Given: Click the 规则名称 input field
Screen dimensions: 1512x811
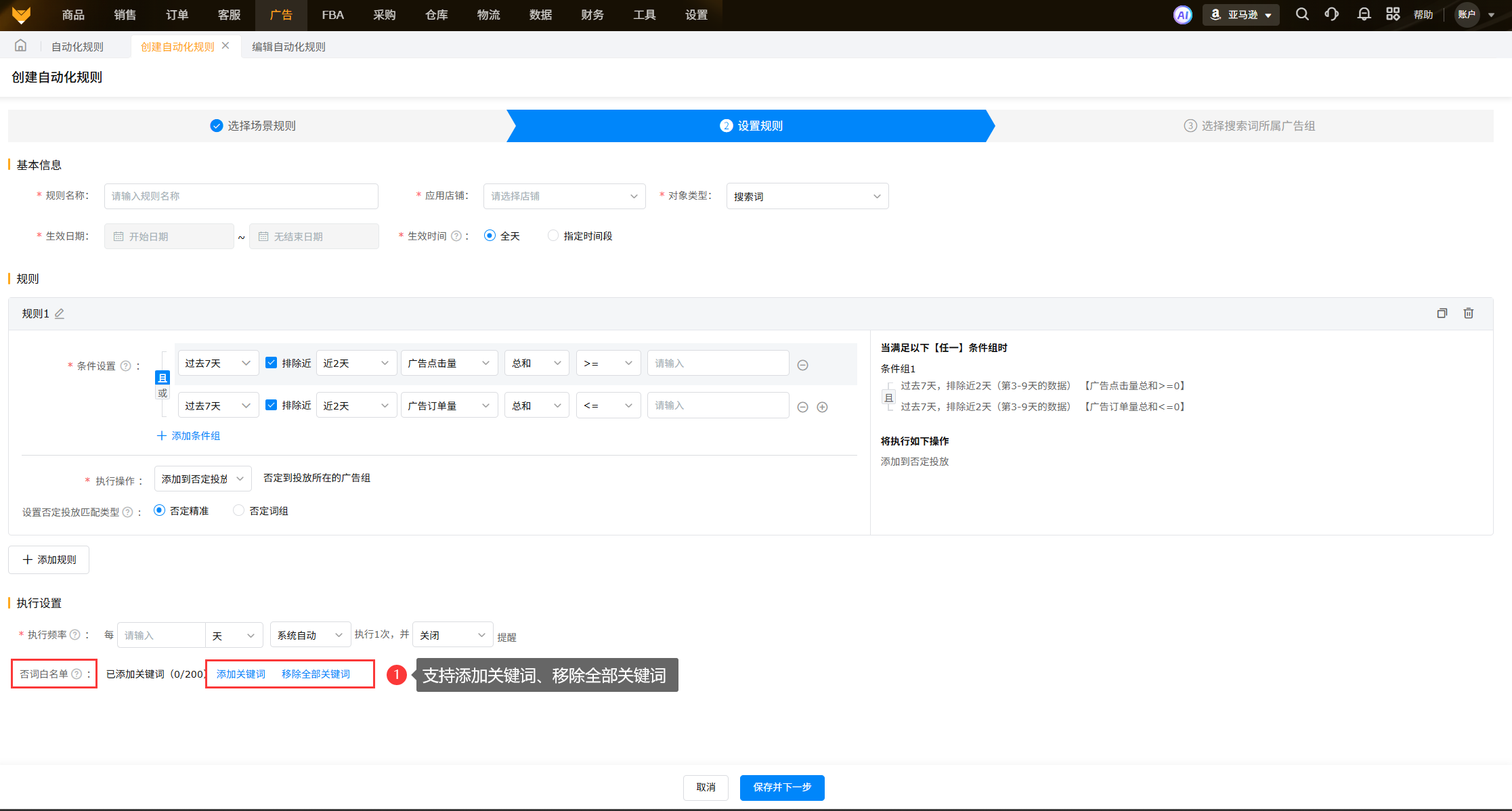Looking at the screenshot, I should 241,196.
